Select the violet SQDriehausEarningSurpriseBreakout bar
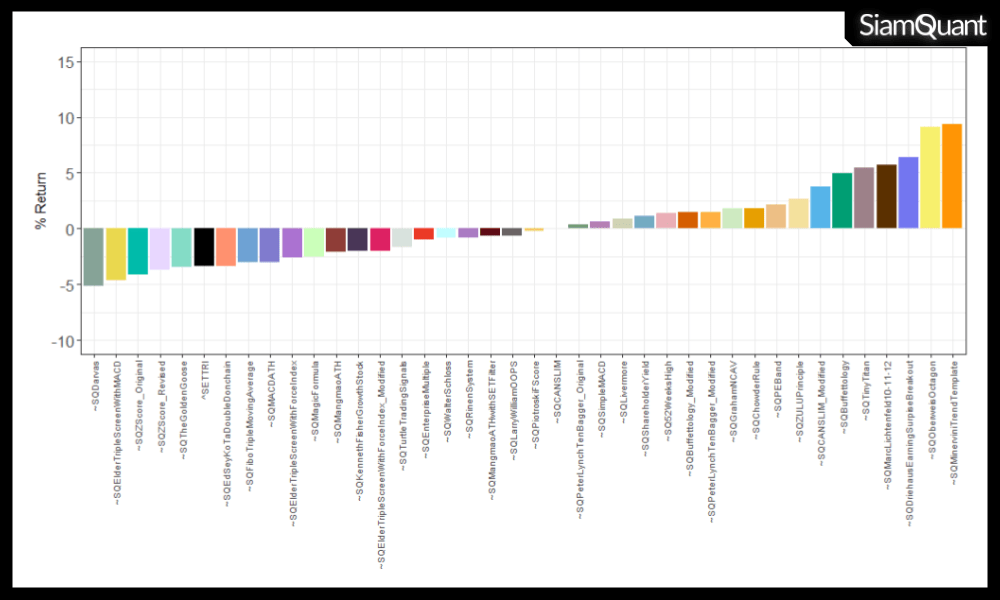This screenshot has height=600, width=1000. (908, 193)
